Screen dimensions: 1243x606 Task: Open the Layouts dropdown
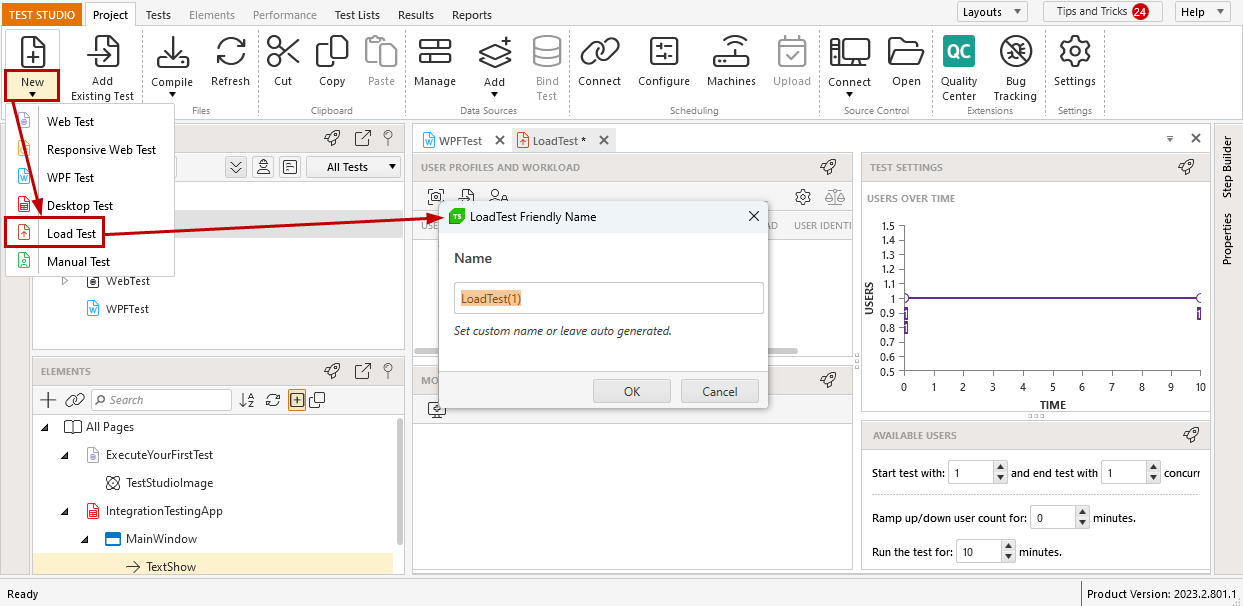pyautogui.click(x=992, y=12)
